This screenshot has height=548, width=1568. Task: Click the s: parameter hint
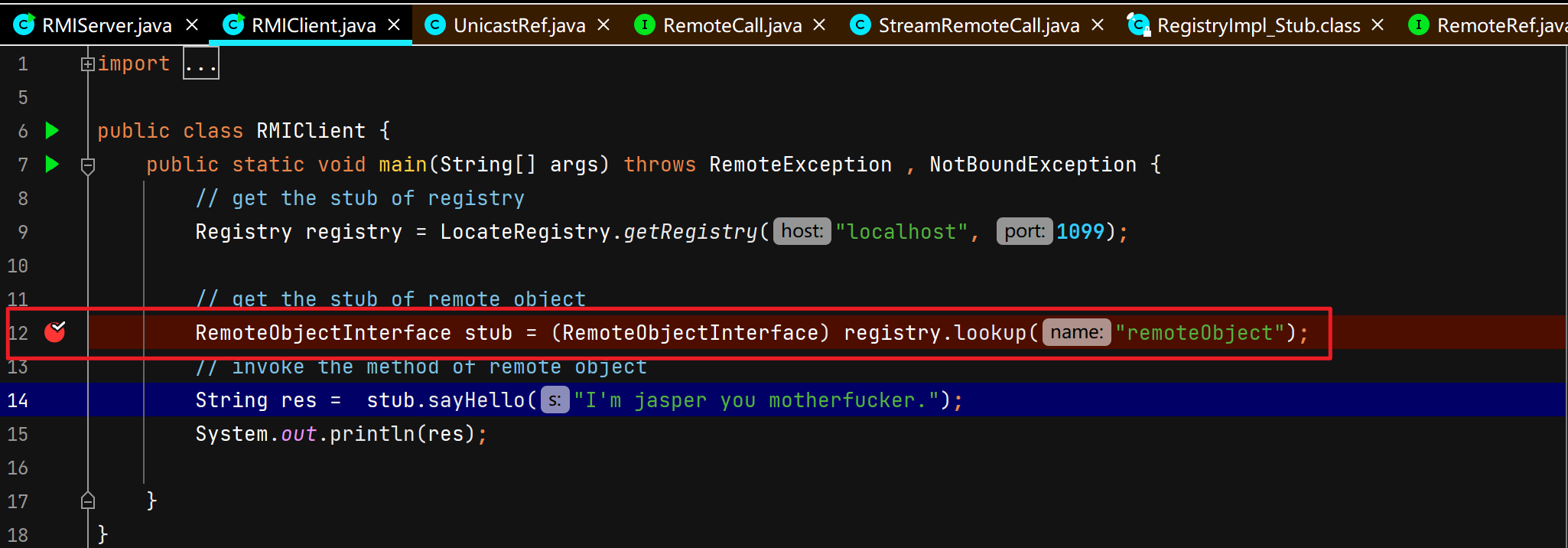click(x=555, y=400)
